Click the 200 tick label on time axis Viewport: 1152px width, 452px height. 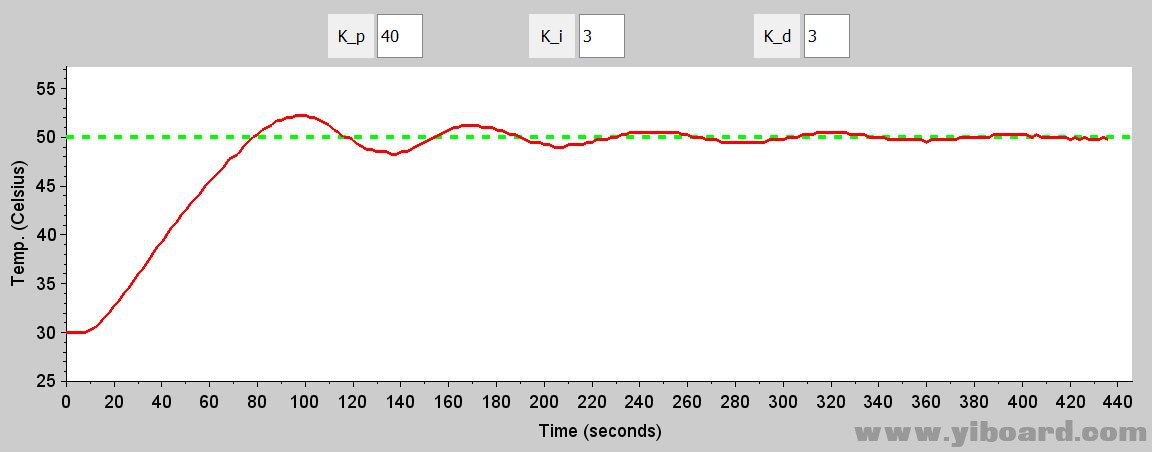(544, 402)
